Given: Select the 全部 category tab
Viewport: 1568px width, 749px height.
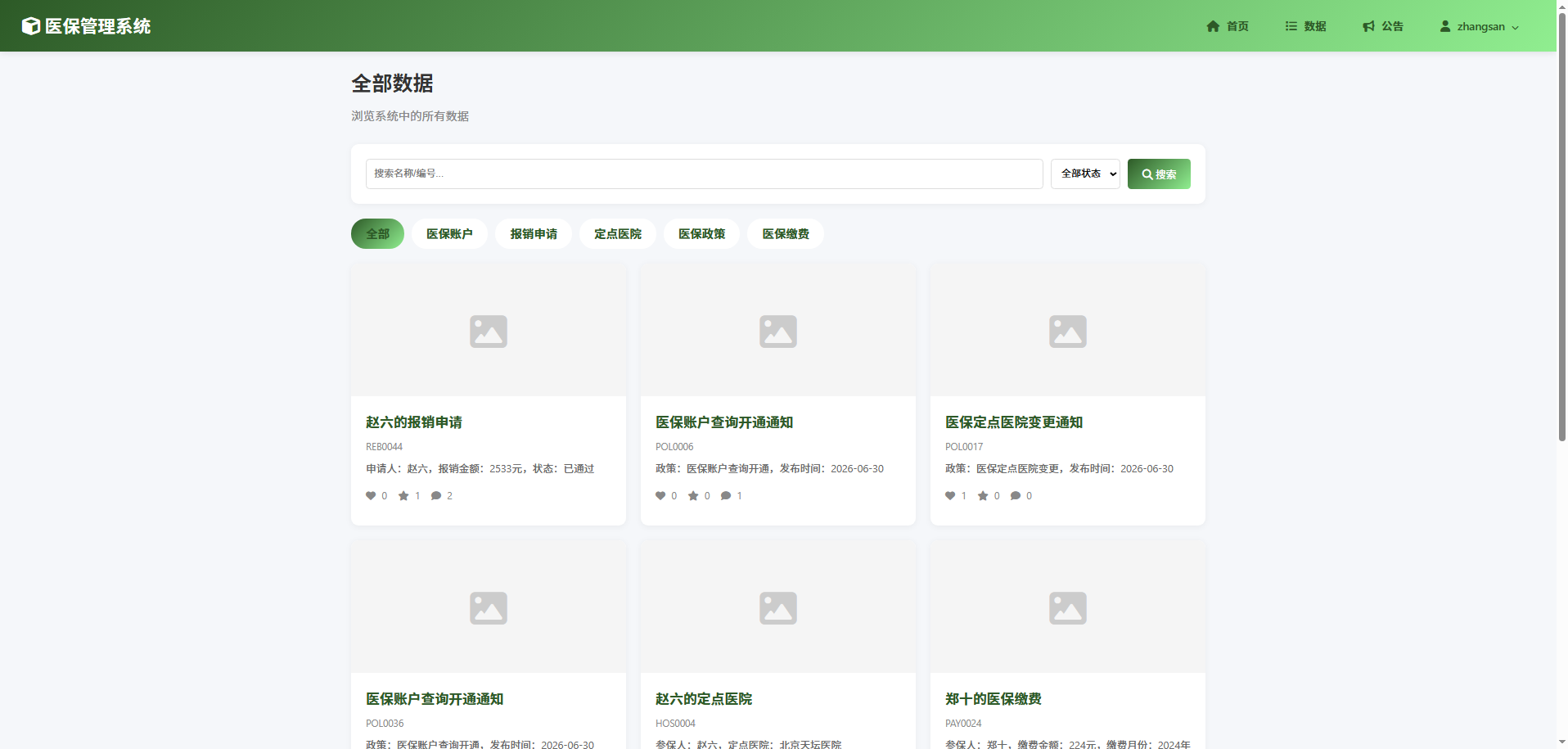Looking at the screenshot, I should tap(377, 233).
